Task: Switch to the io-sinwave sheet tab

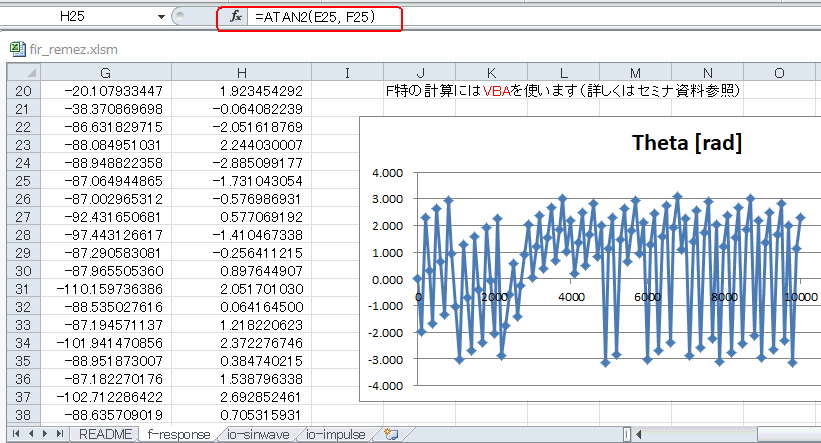Action: [x=258, y=434]
